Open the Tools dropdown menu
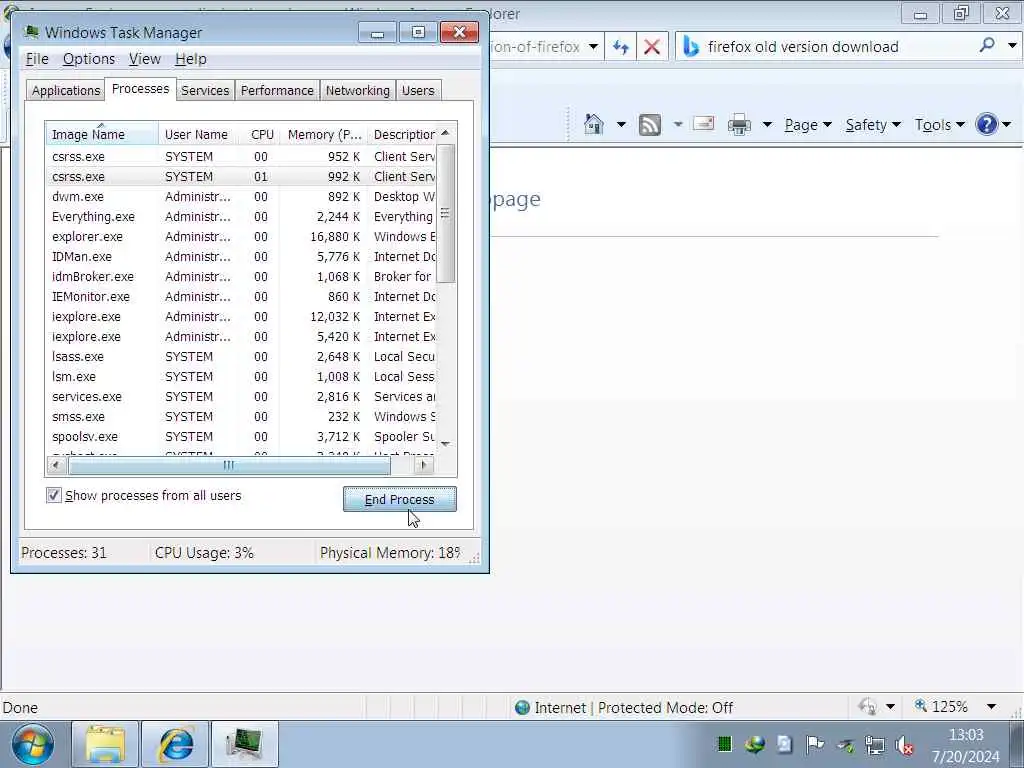 pyautogui.click(x=940, y=125)
